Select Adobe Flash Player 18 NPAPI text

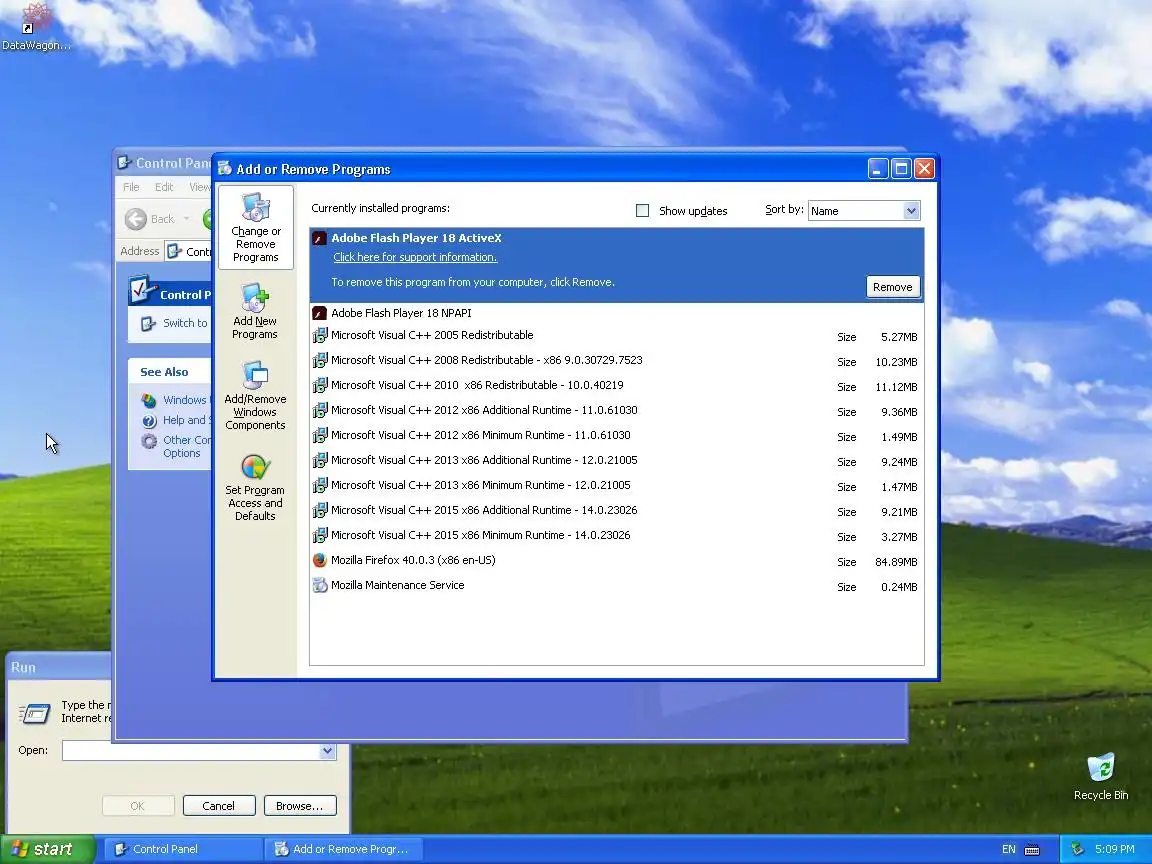401,313
